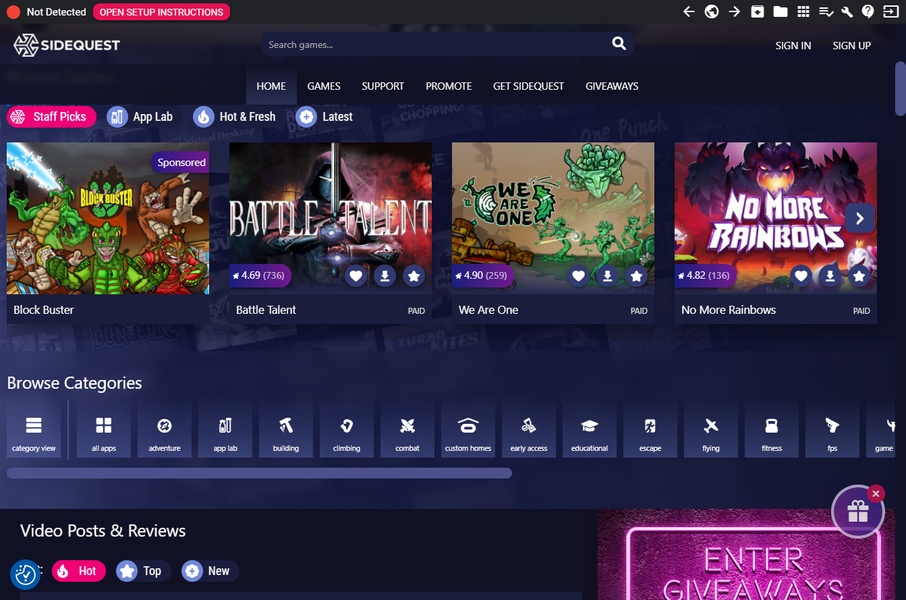The image size is (906, 600).
Task: Open the flying category
Action: 710,432
